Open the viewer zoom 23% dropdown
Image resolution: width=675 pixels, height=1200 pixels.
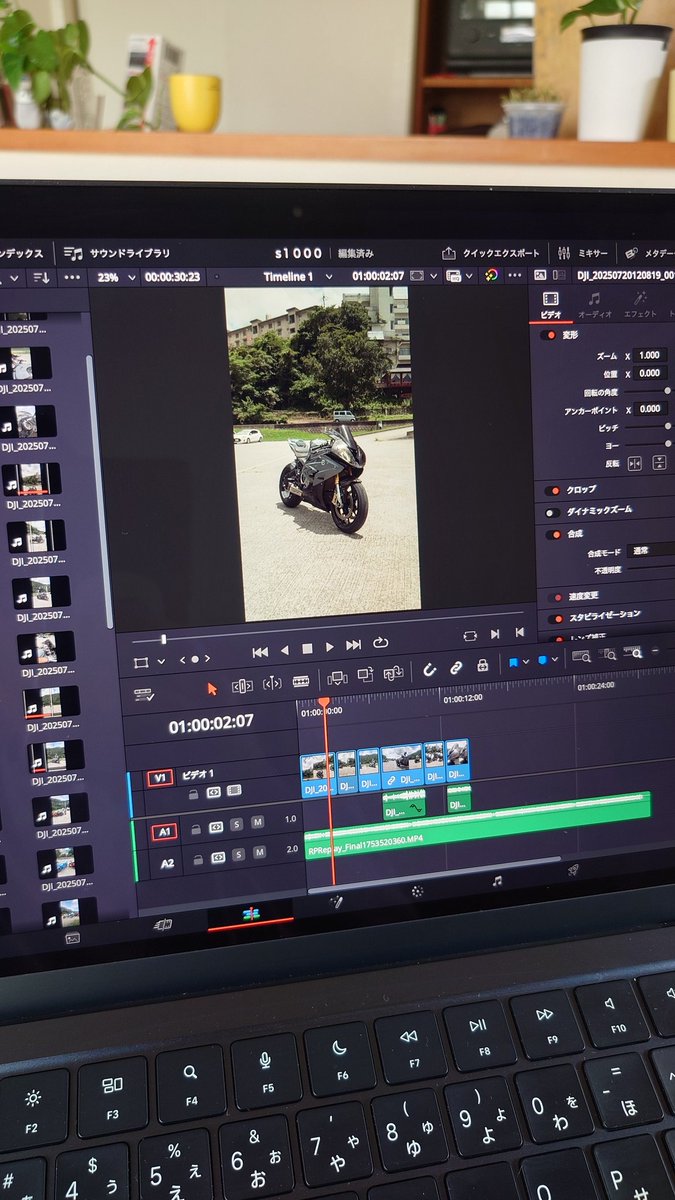click(114, 277)
